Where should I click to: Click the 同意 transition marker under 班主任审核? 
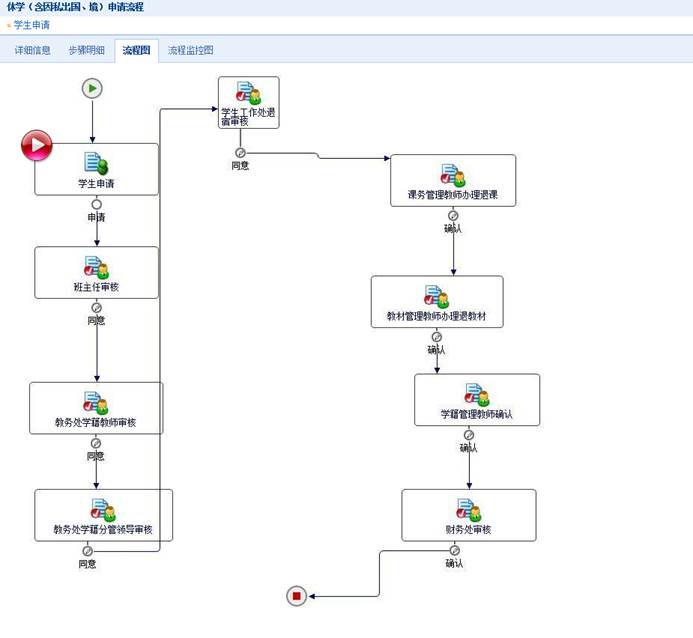96,308
